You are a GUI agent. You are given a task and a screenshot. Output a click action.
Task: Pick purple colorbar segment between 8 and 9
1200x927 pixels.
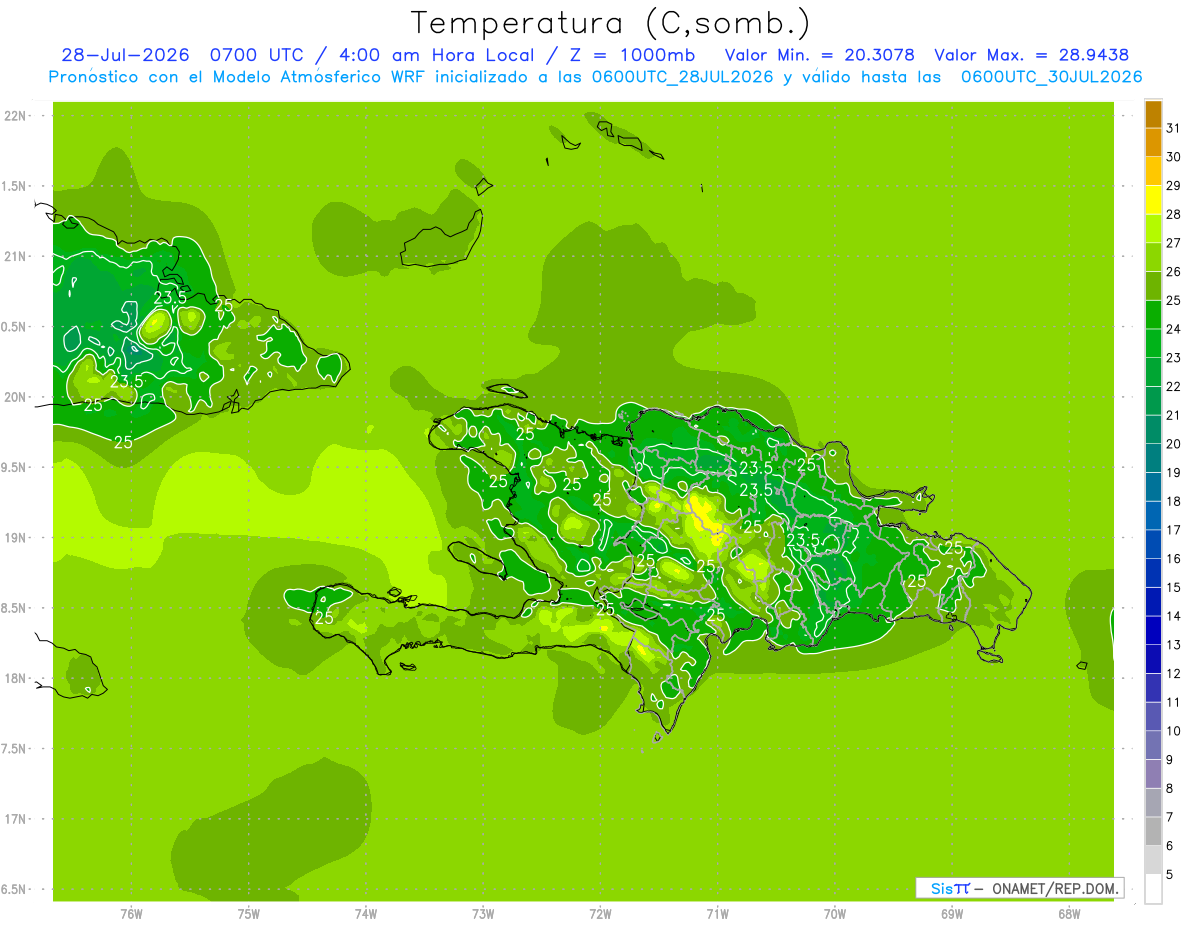(1153, 773)
